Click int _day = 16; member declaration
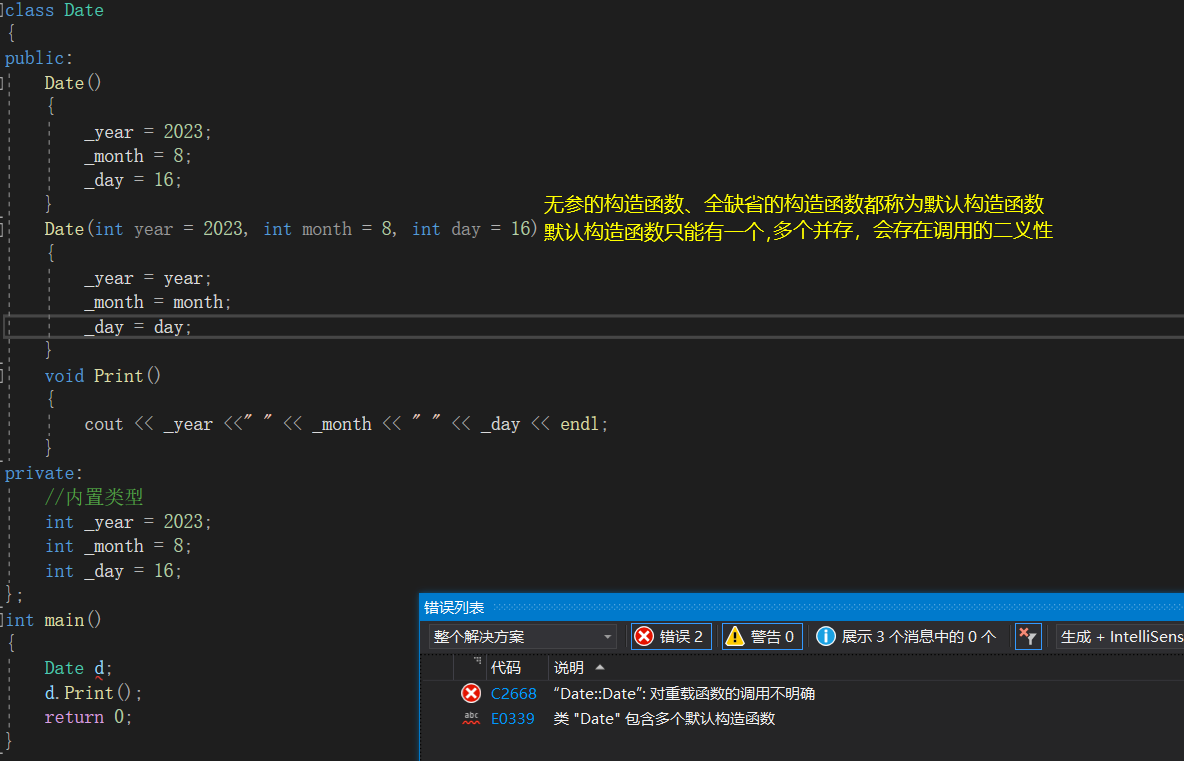 pyautogui.click(x=113, y=571)
